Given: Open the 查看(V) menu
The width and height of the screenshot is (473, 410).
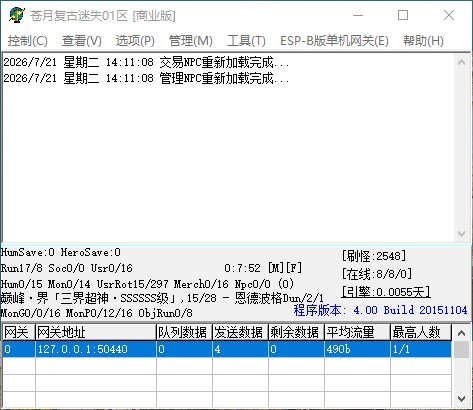Looking at the screenshot, I should coord(82,41).
